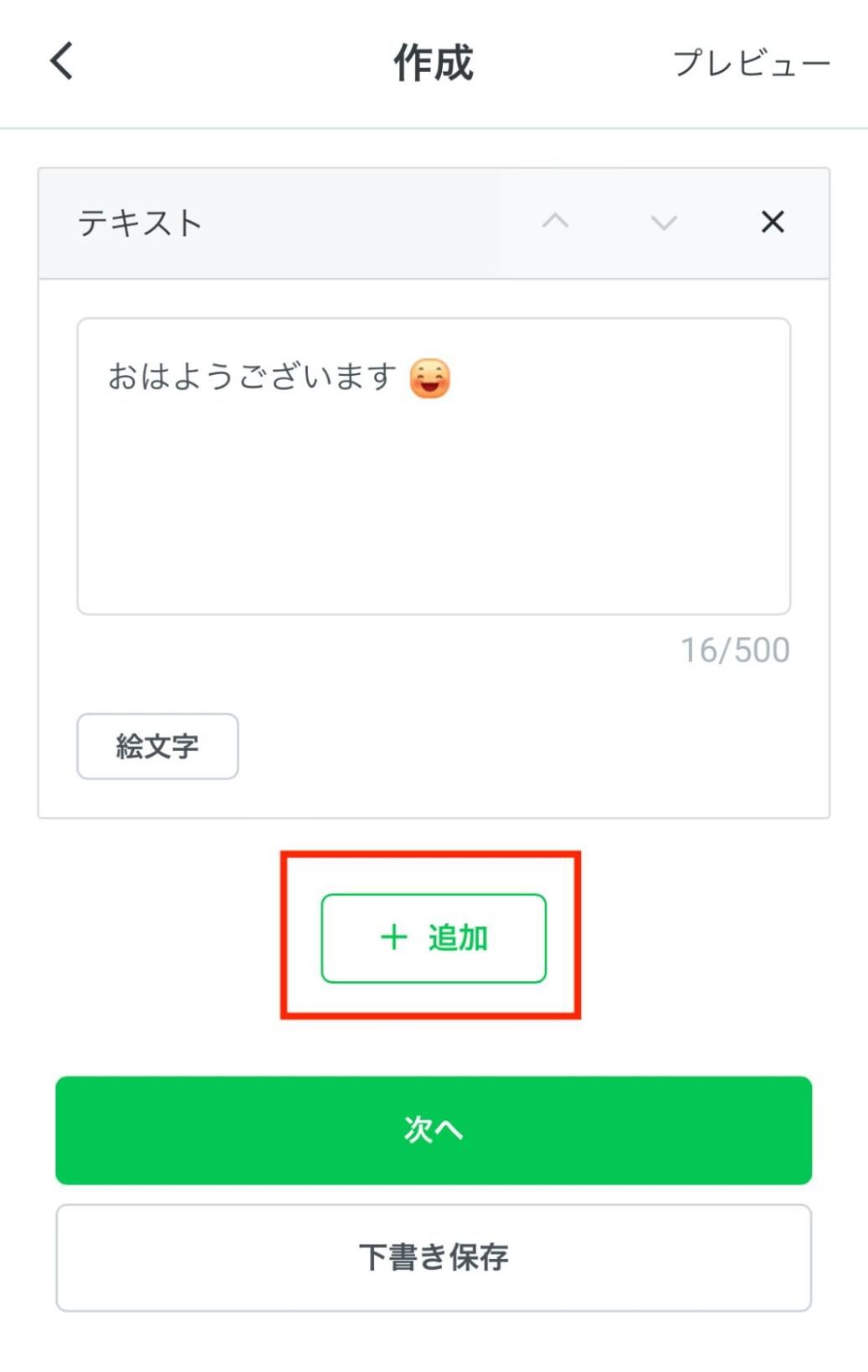The image size is (868, 1372).
Task: Click inside the message text area
Action: [x=434, y=466]
